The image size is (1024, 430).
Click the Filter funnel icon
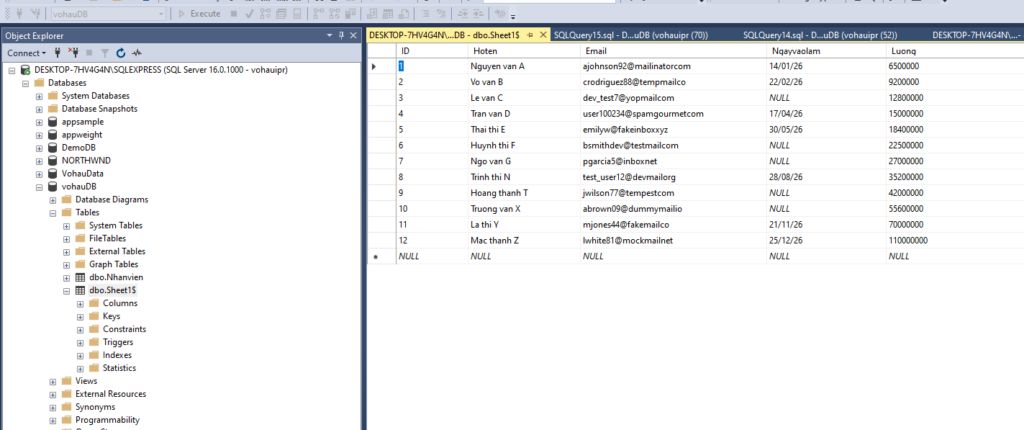point(105,52)
